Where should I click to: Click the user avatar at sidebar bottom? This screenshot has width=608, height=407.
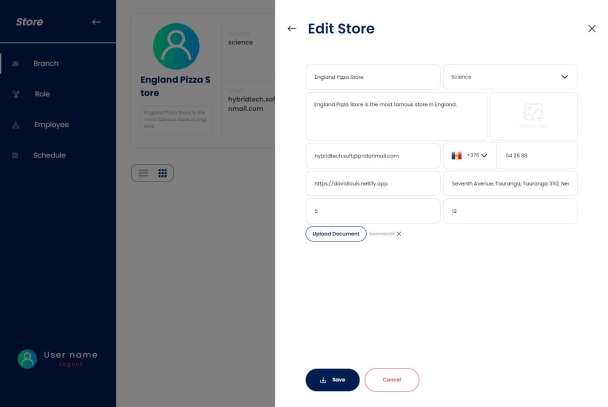(x=27, y=359)
